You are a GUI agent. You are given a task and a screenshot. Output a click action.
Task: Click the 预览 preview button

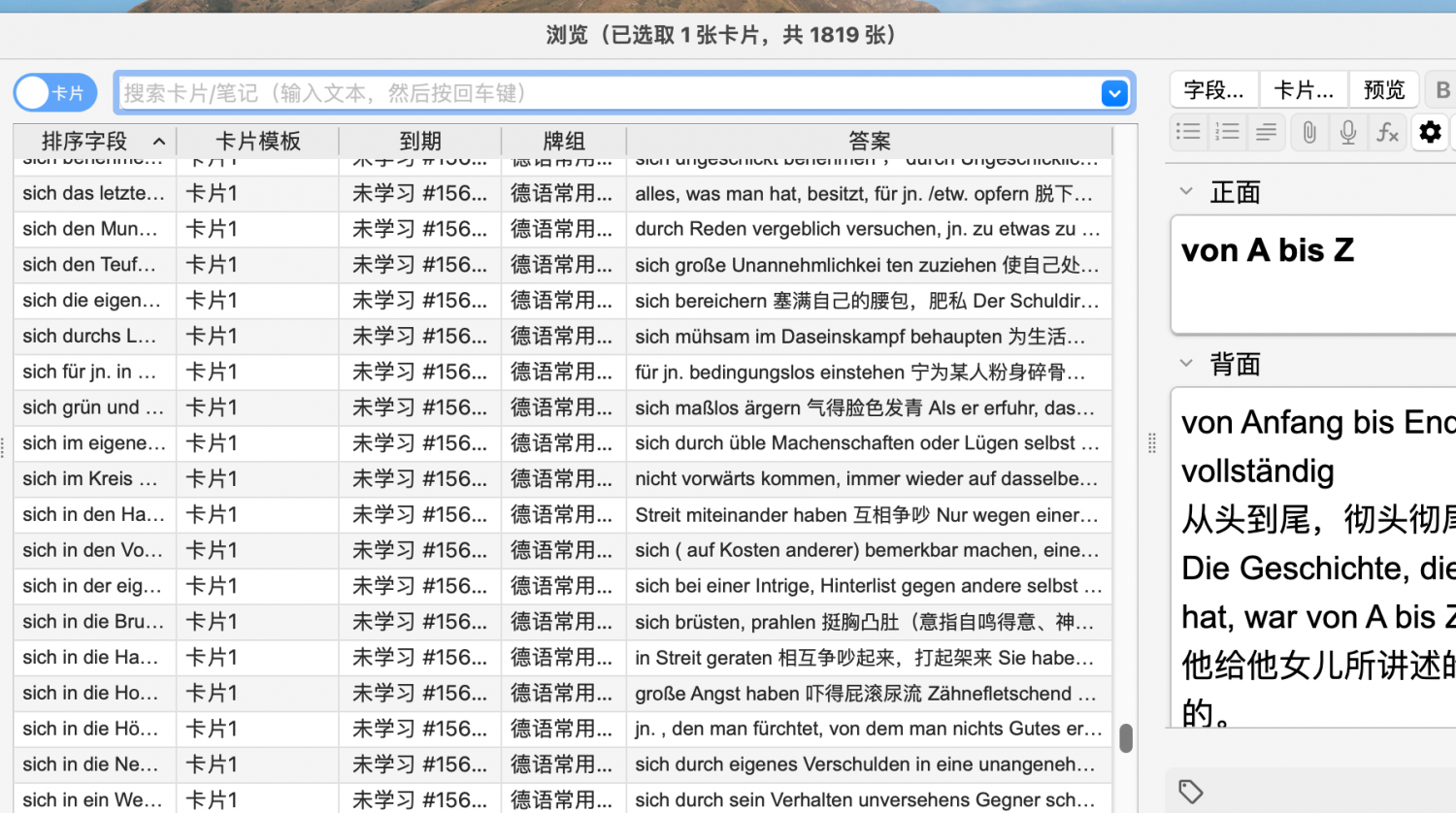click(1384, 90)
